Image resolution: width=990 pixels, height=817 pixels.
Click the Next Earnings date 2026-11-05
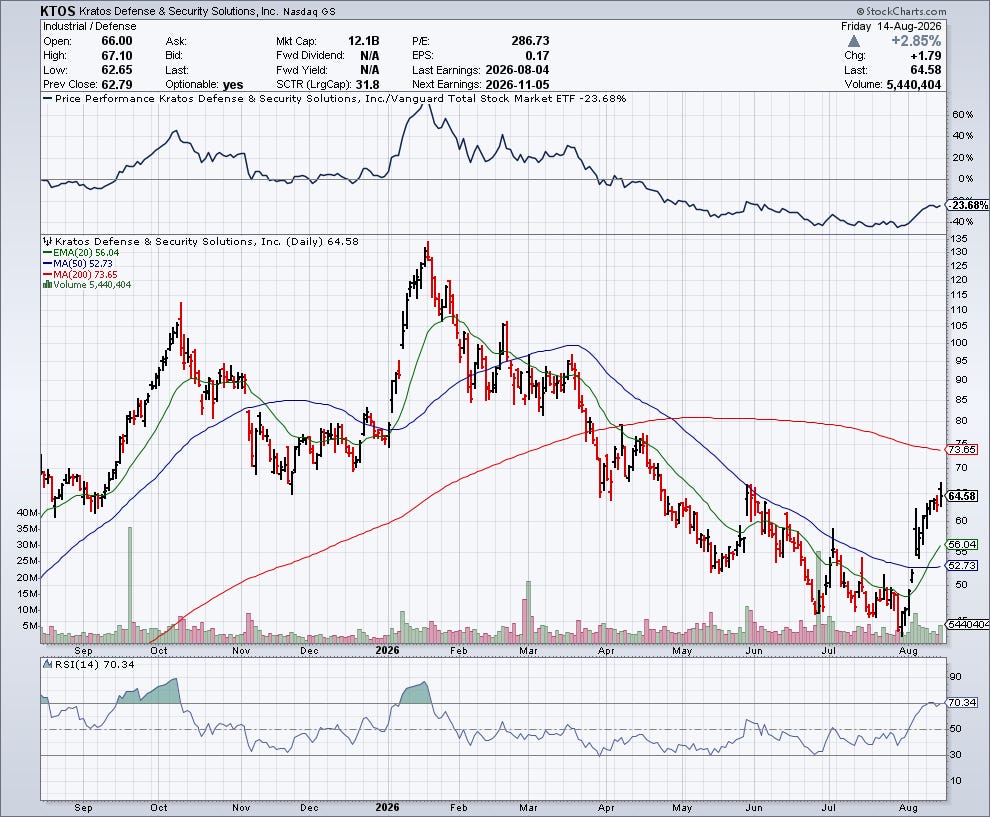pos(517,85)
